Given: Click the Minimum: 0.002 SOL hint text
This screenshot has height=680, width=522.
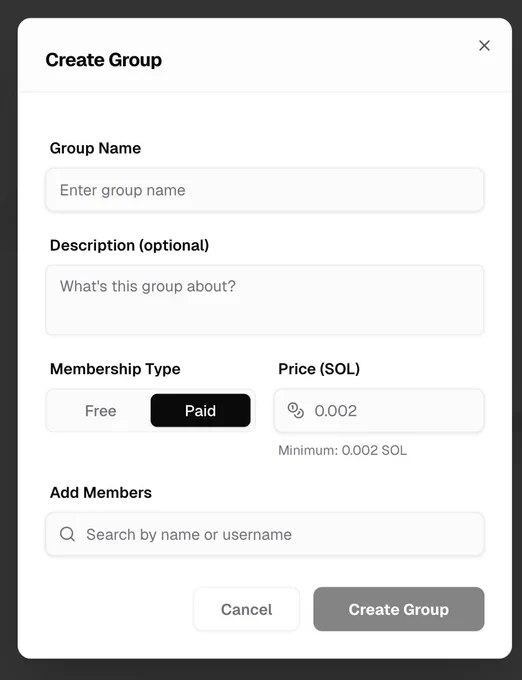Looking at the screenshot, I should (x=343, y=450).
